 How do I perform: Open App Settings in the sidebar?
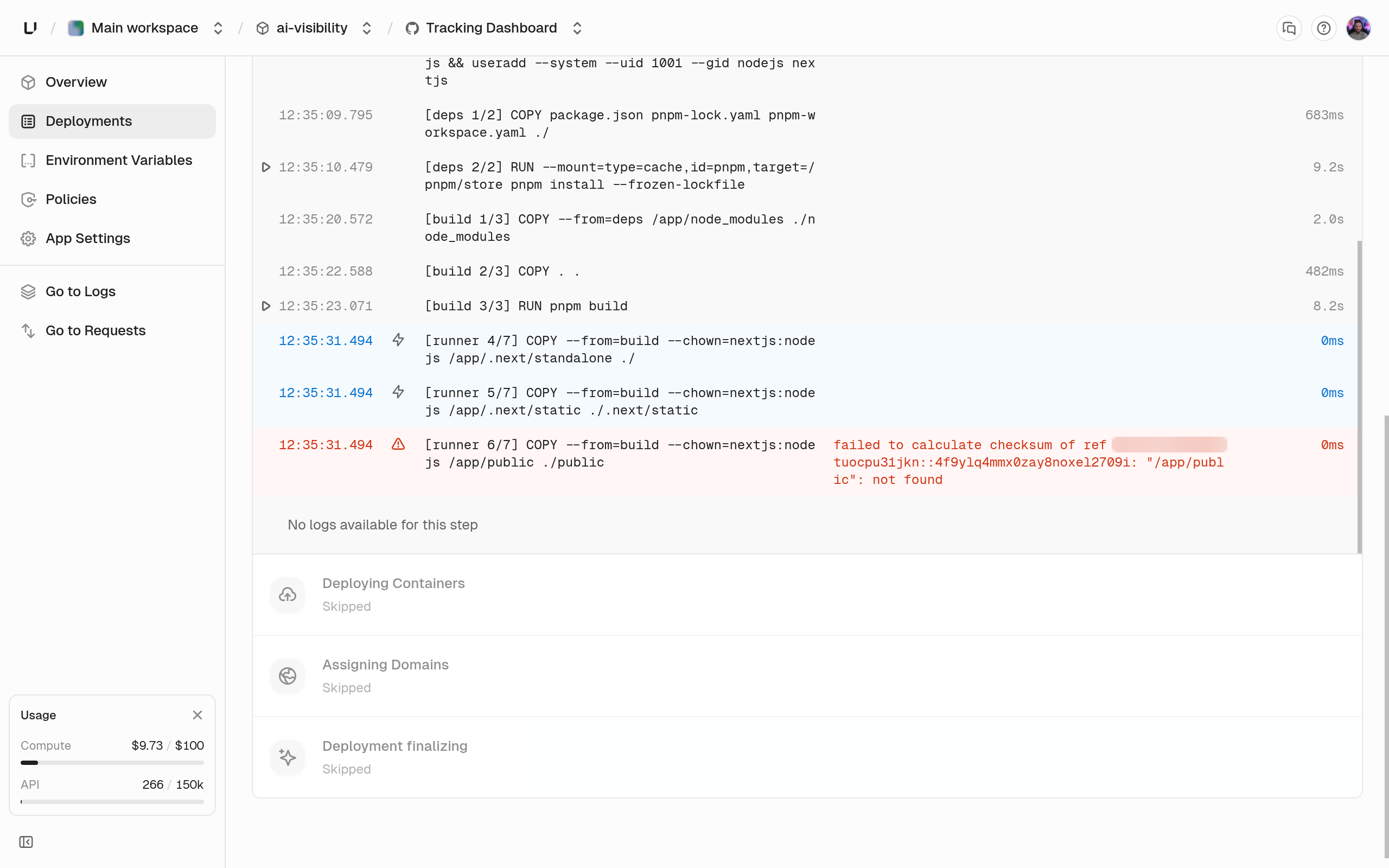coord(112,238)
